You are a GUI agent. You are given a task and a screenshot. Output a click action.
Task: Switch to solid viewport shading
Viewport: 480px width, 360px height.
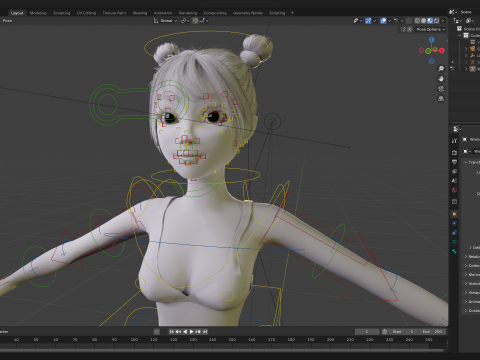click(423, 21)
